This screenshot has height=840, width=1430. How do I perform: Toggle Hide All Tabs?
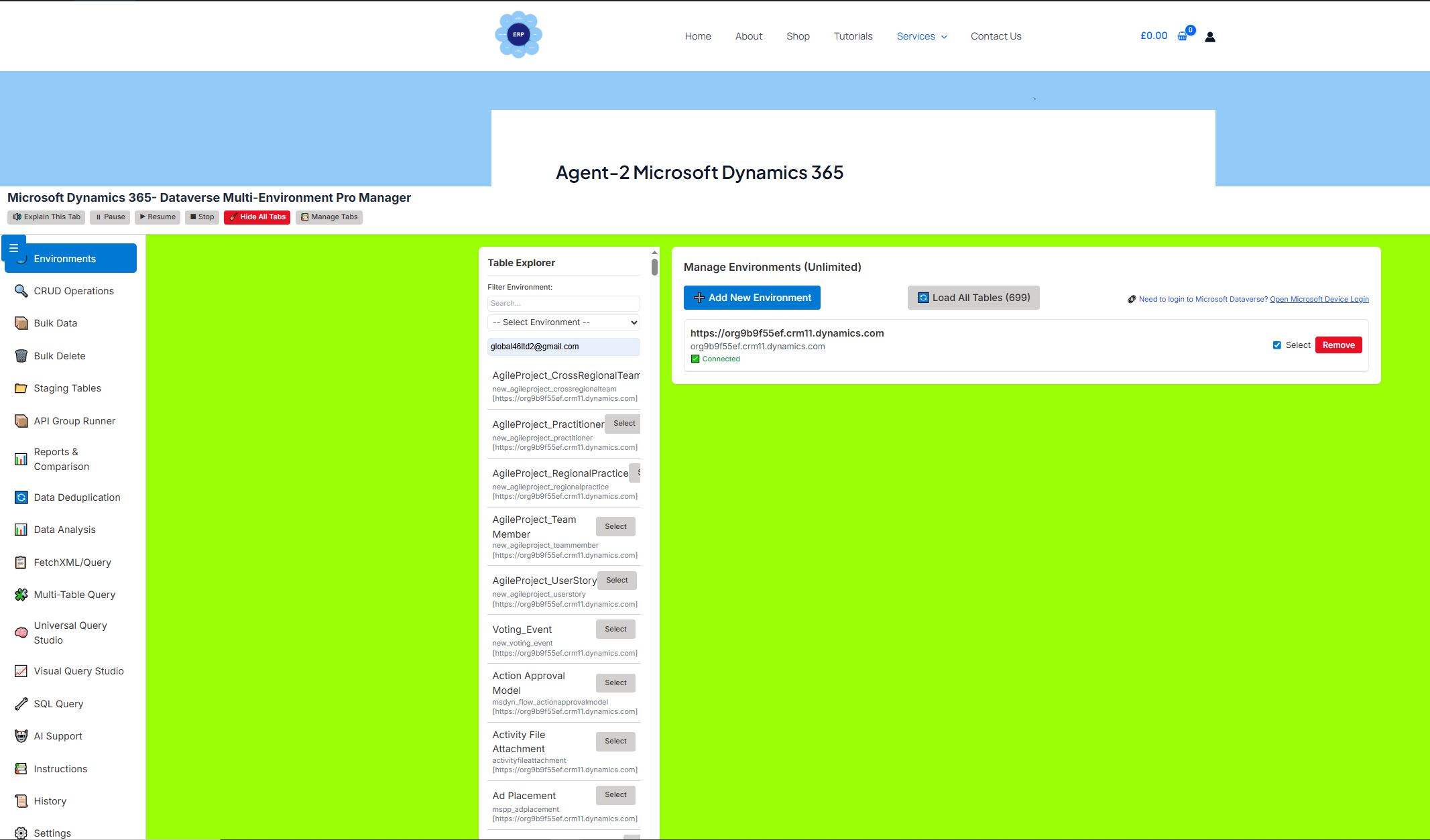pyautogui.click(x=257, y=217)
